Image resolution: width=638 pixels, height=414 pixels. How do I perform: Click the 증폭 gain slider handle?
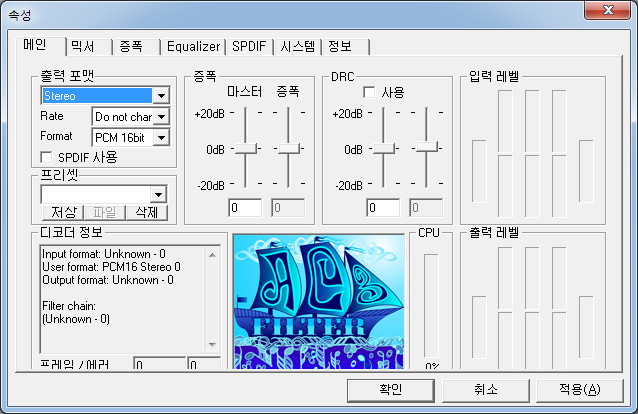289,148
